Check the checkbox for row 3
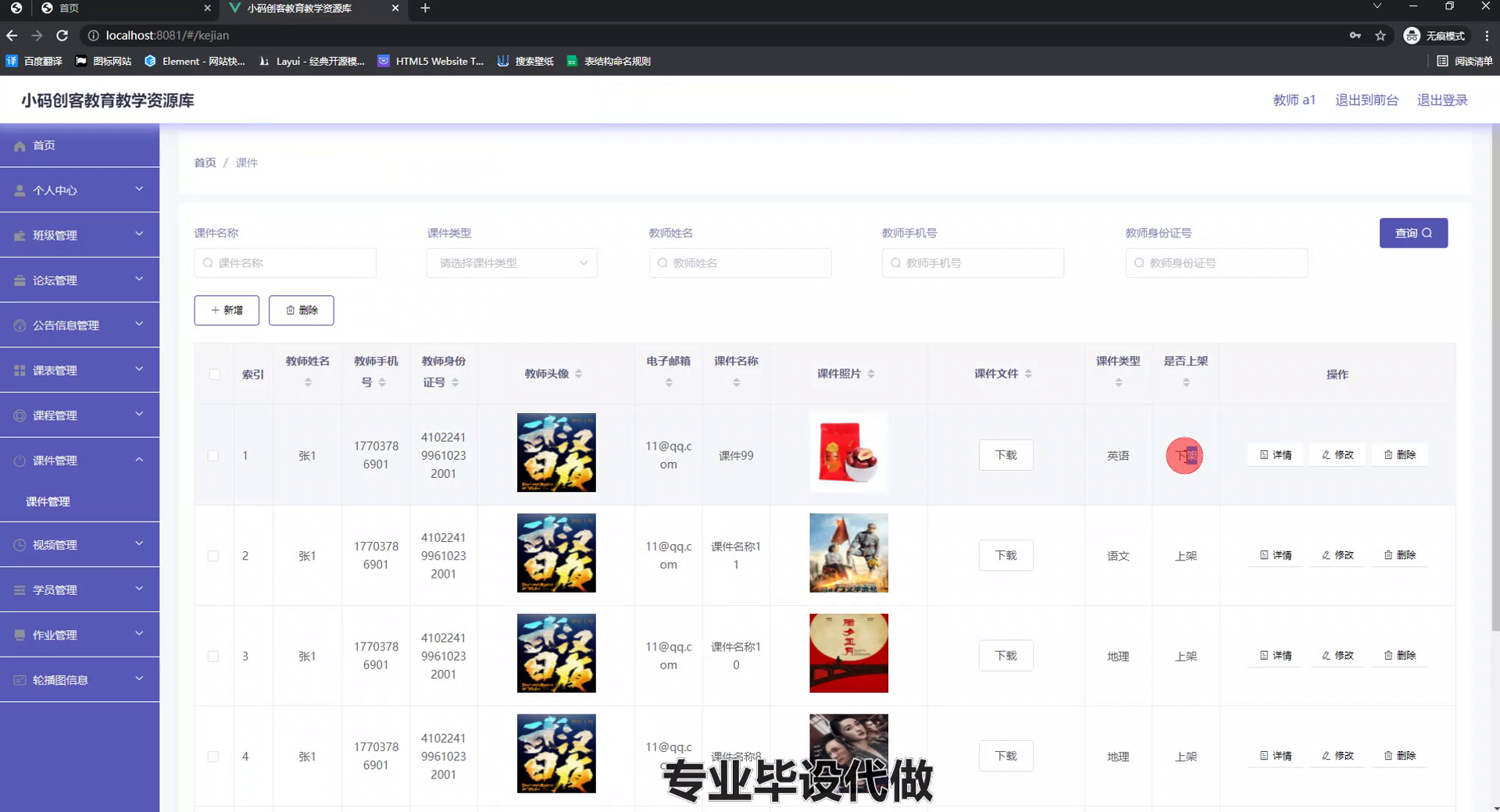 [x=213, y=657]
